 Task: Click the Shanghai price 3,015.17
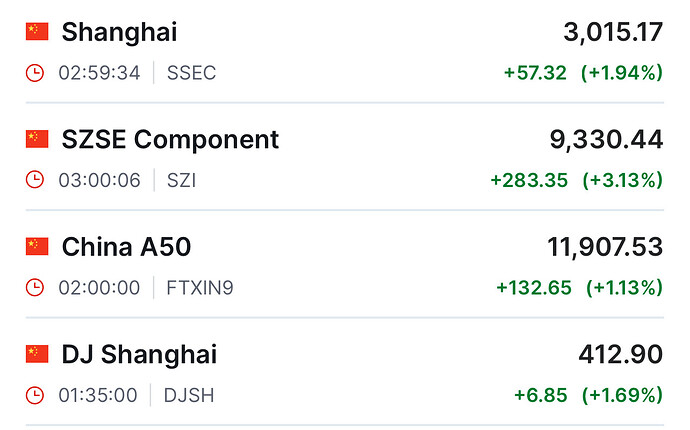[613, 32]
